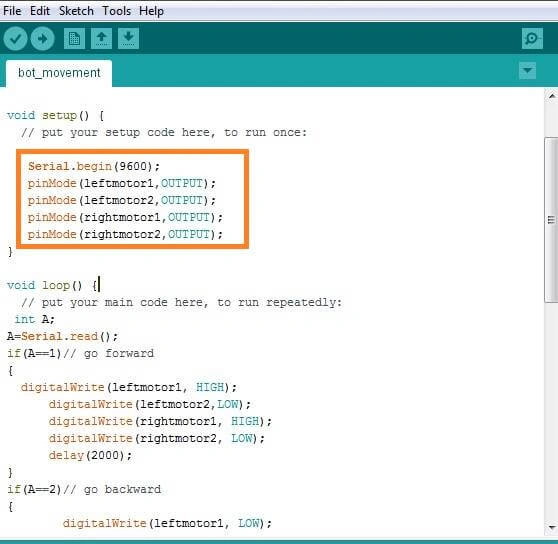Open the Sketch menu

coord(76,11)
